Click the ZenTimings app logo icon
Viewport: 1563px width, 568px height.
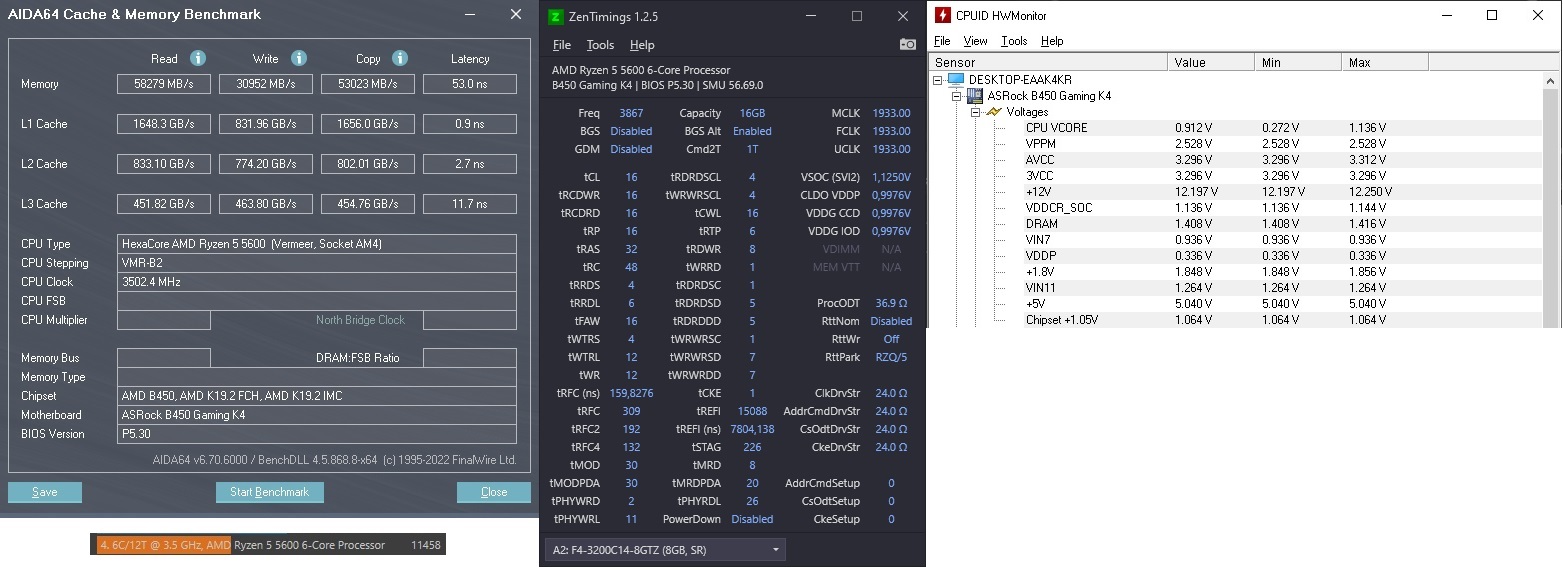coord(556,17)
